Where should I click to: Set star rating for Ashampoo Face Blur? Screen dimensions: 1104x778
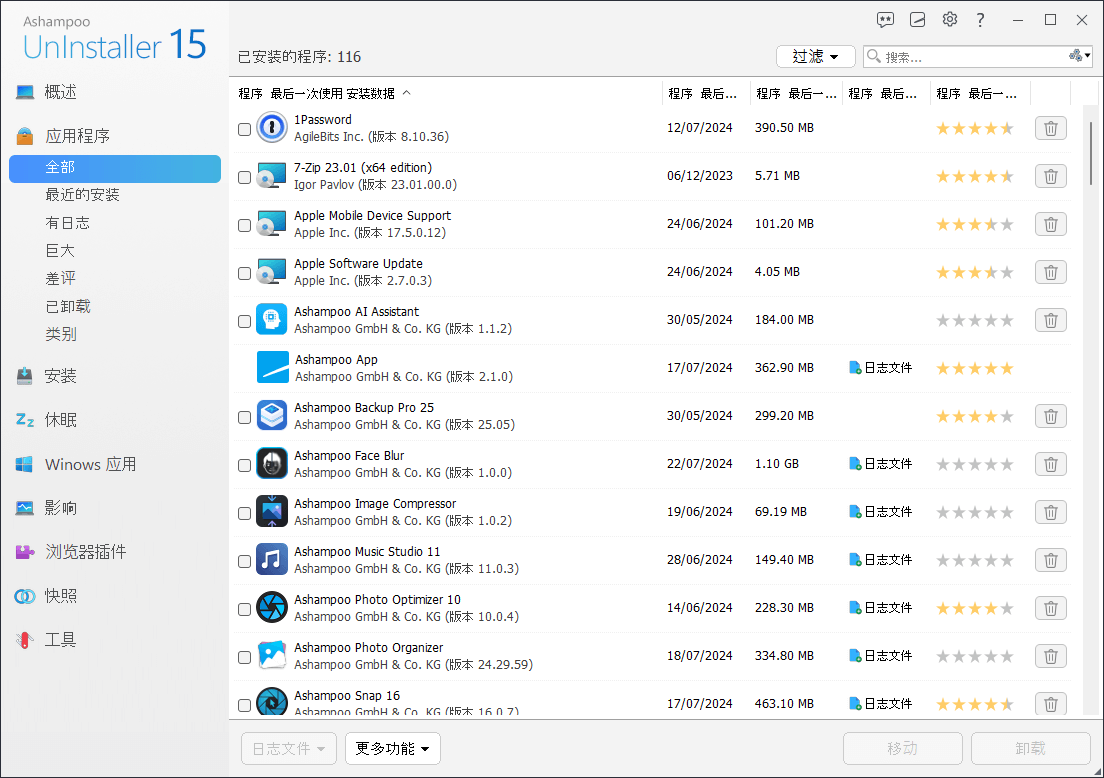click(974, 465)
